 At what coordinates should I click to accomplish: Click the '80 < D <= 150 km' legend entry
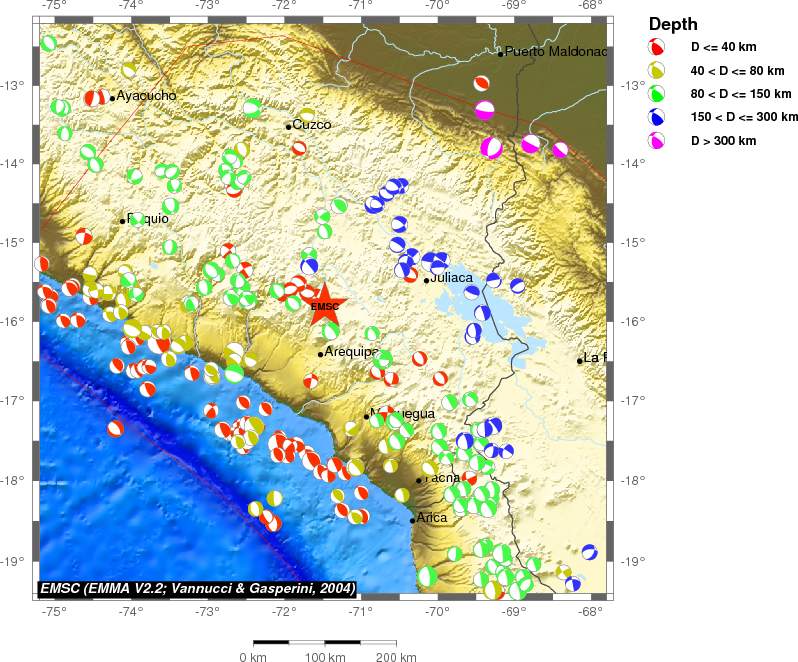coord(741,94)
